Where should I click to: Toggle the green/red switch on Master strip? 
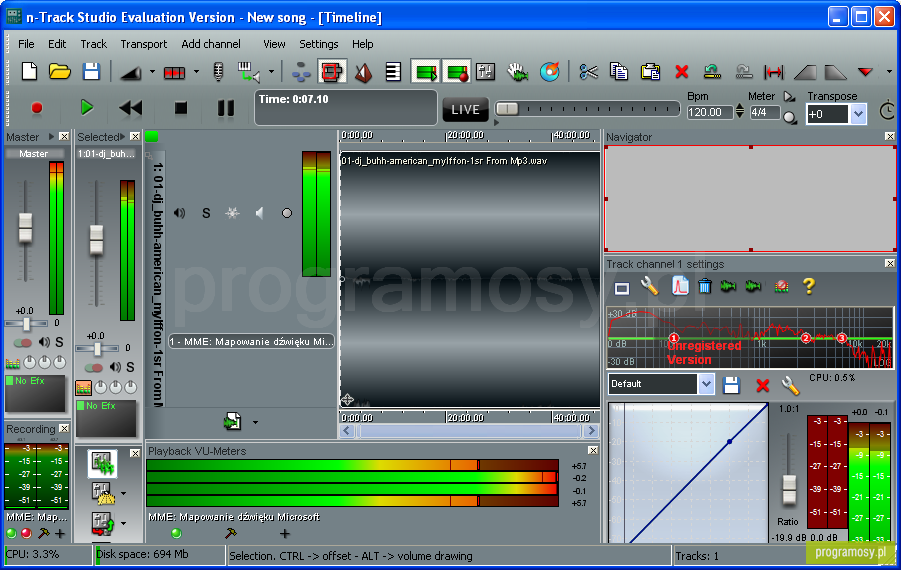pos(22,343)
